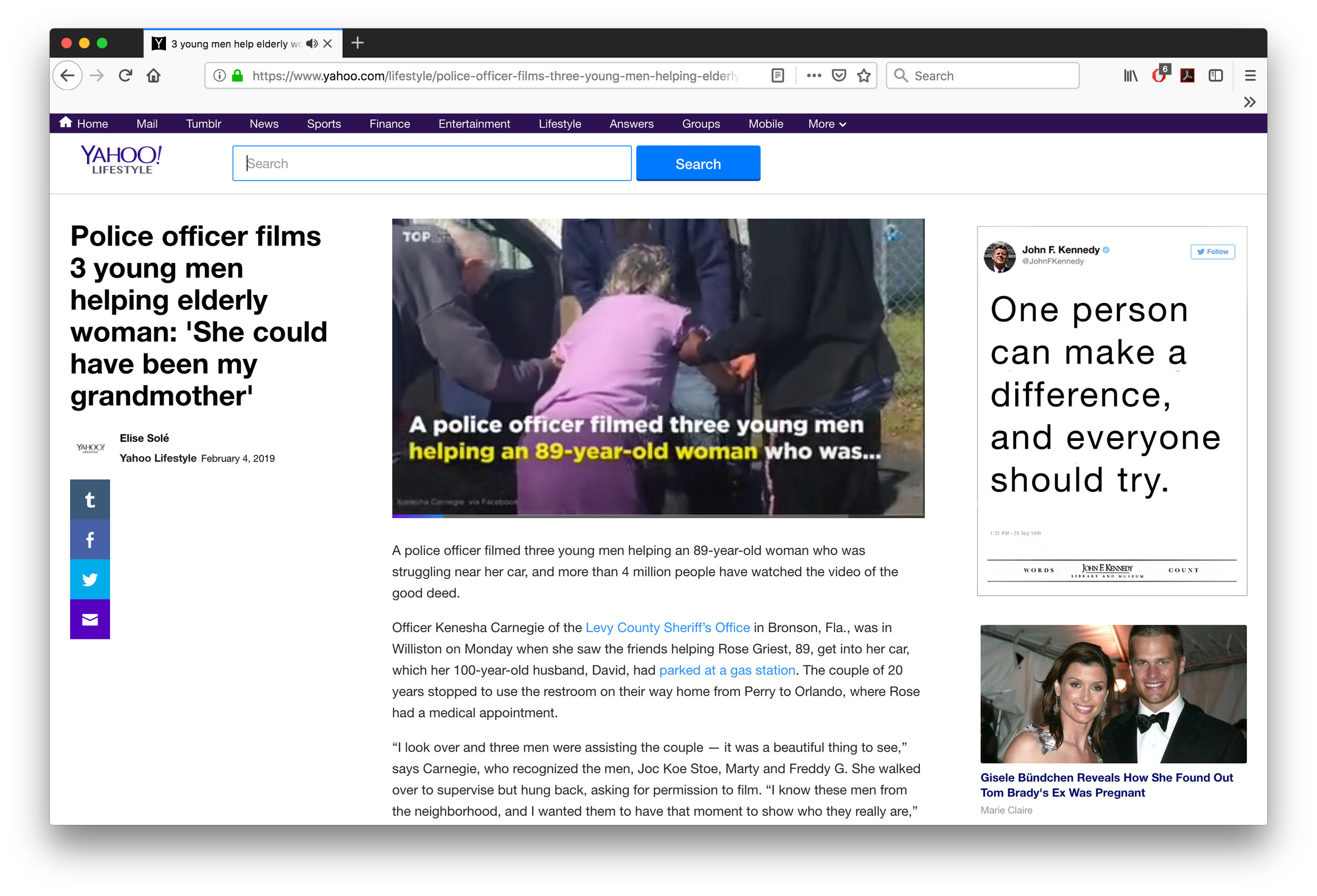Open Mobile in the Yahoo nav bar
The image size is (1317, 896).
765,124
